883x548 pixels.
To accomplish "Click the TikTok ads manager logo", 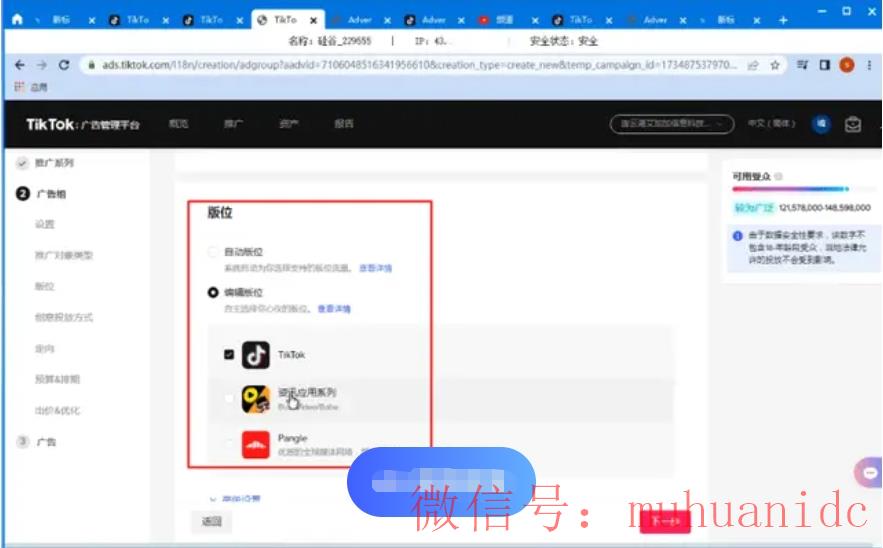I will (x=83, y=124).
